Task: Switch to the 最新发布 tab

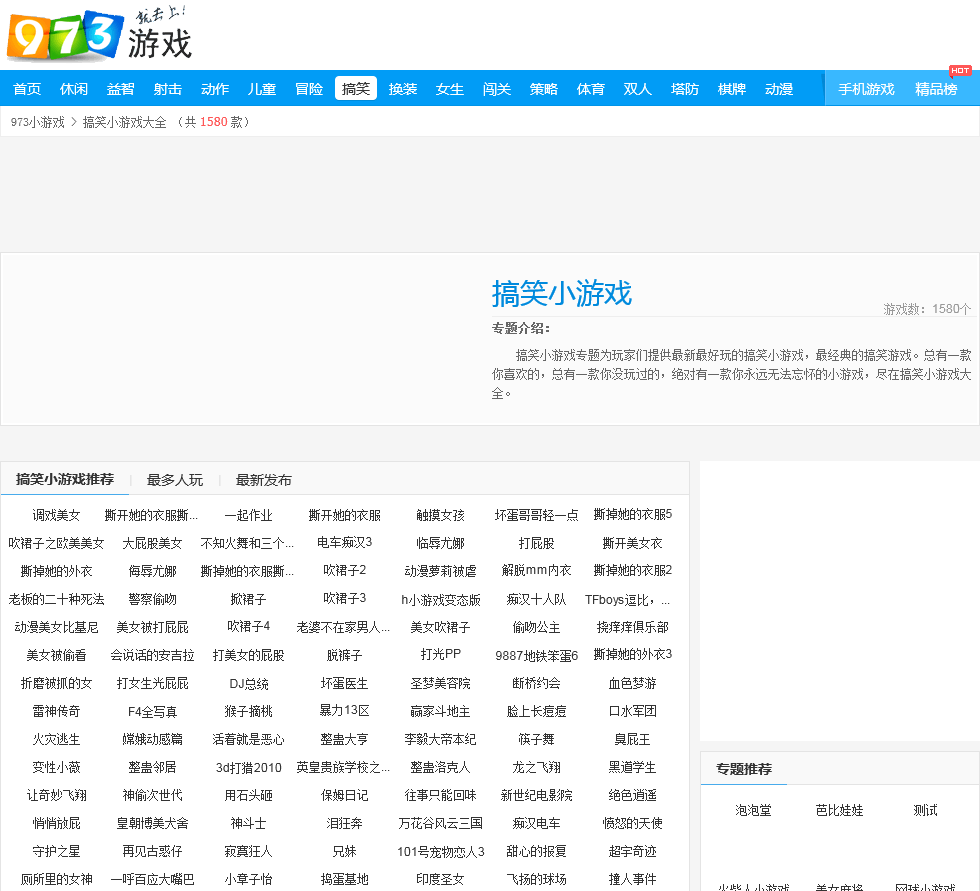Action: [x=264, y=480]
